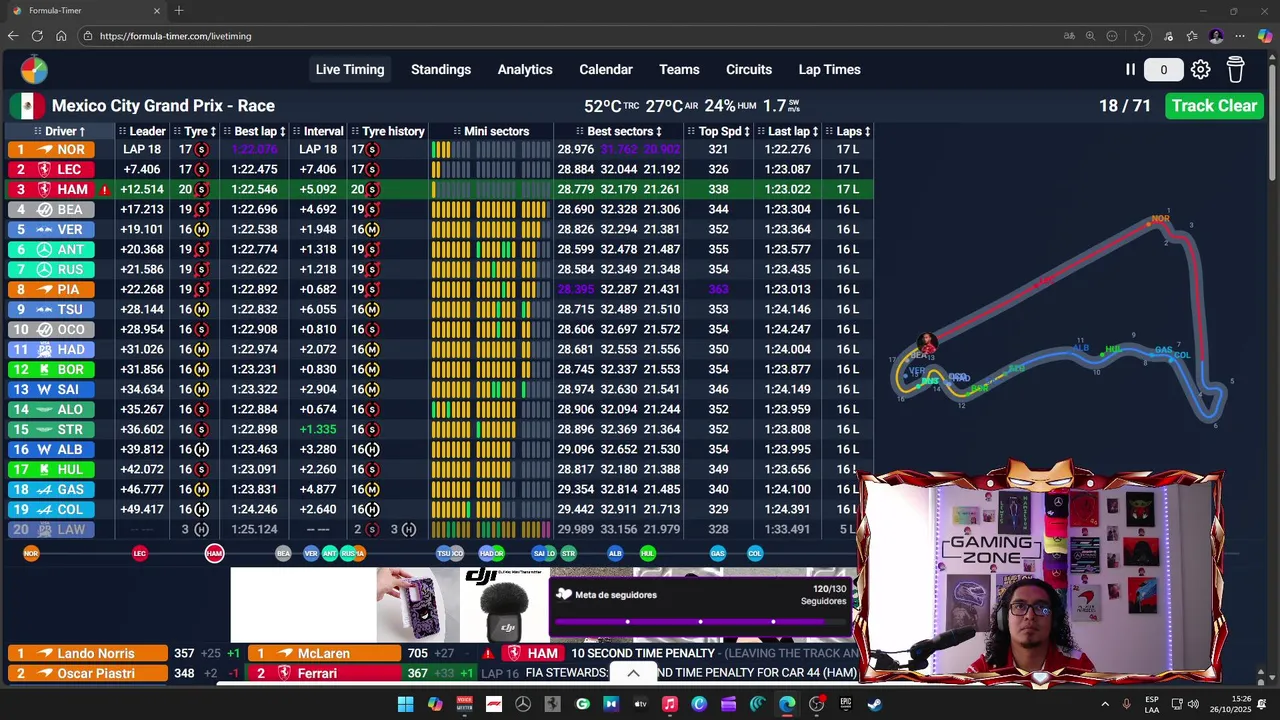Image resolution: width=1280 pixels, height=720 pixels.
Task: Expand the FIA stewards message bar chevron
Action: (633, 674)
